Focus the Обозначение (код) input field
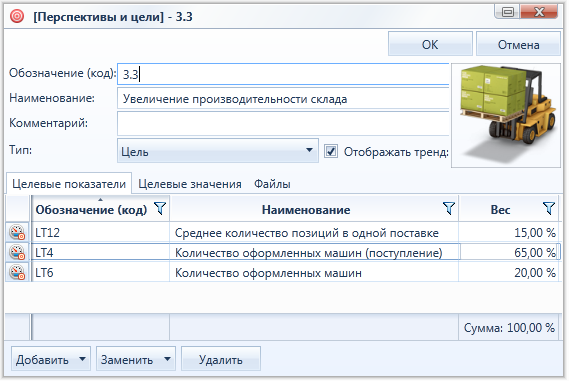Image resolution: width=569 pixels, height=381 pixels. (x=283, y=74)
